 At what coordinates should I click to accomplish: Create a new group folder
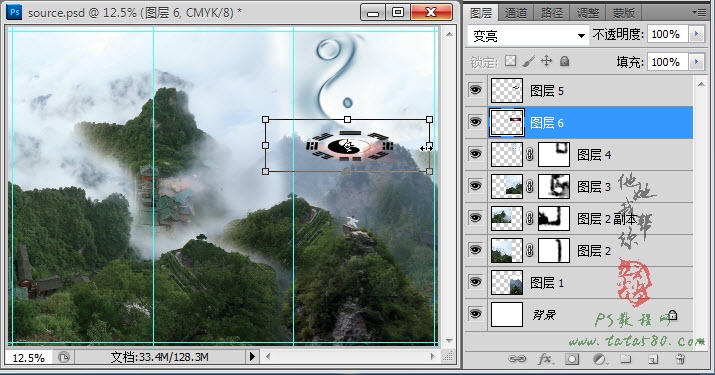[x=626, y=359]
